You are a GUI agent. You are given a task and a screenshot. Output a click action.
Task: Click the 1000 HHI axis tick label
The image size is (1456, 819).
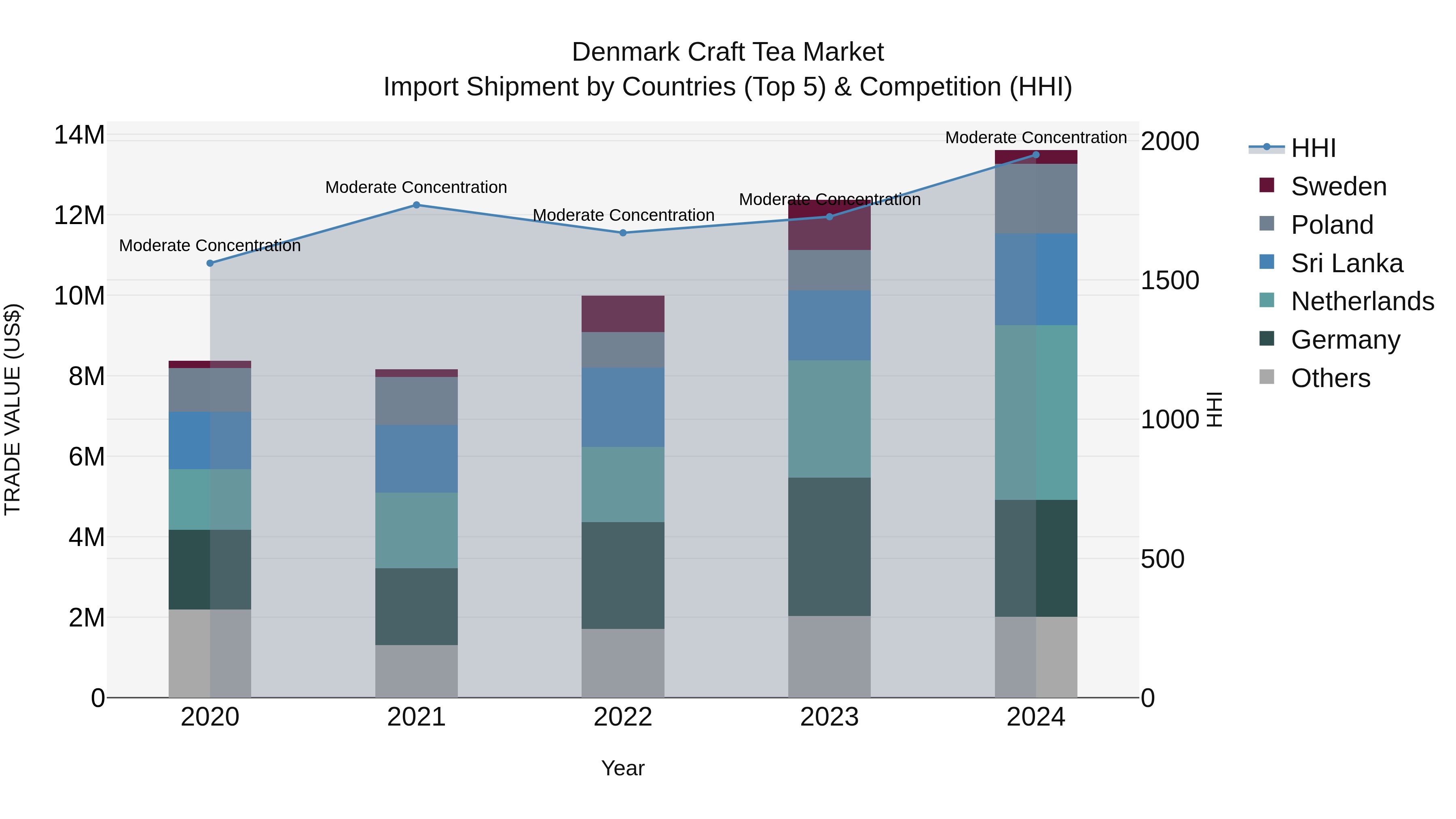coord(1170,420)
